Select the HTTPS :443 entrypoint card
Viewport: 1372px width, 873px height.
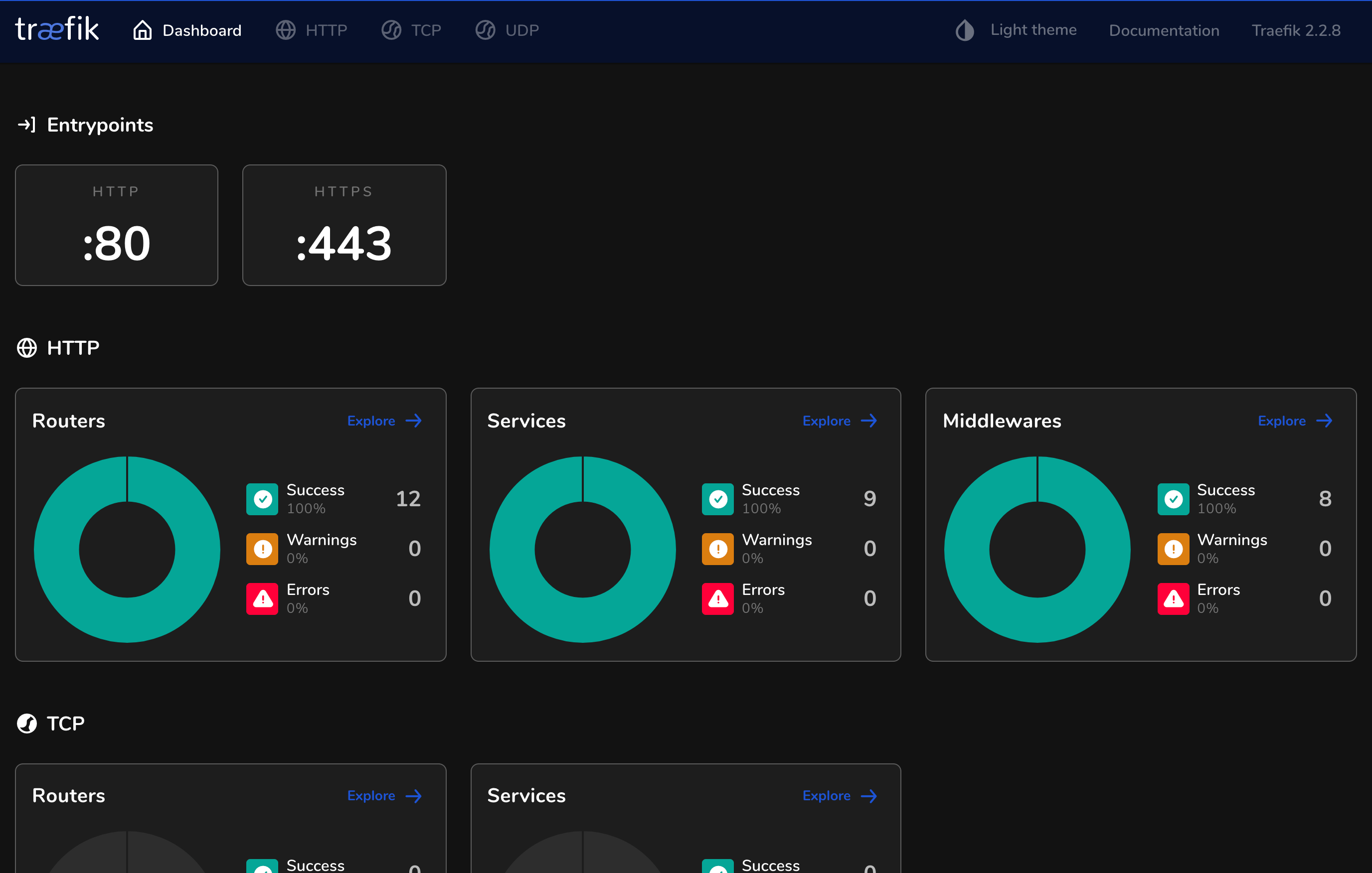point(344,225)
